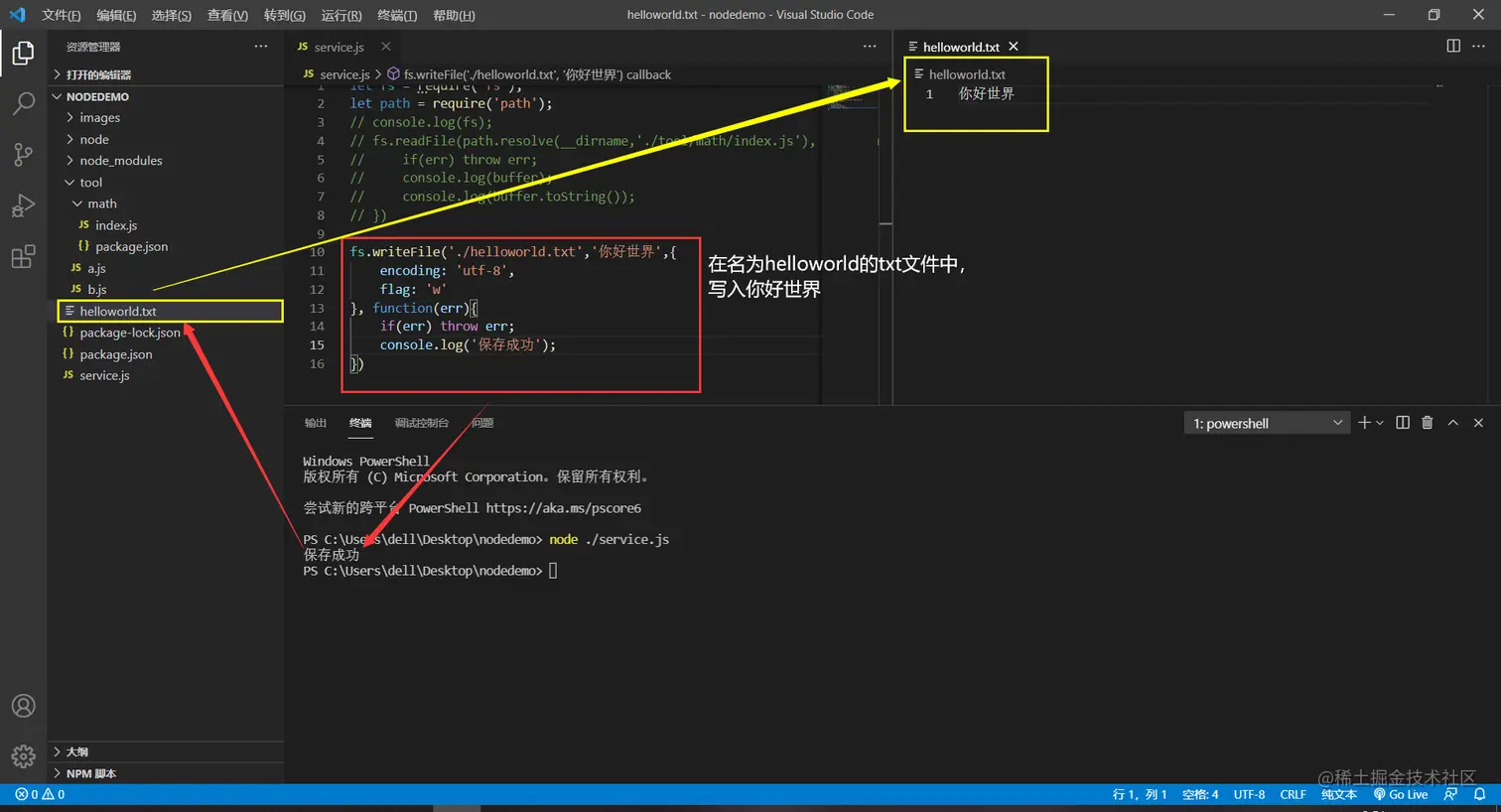Open the 查看(V) menu
This screenshot has height=812, width=1501.
pyautogui.click(x=227, y=15)
